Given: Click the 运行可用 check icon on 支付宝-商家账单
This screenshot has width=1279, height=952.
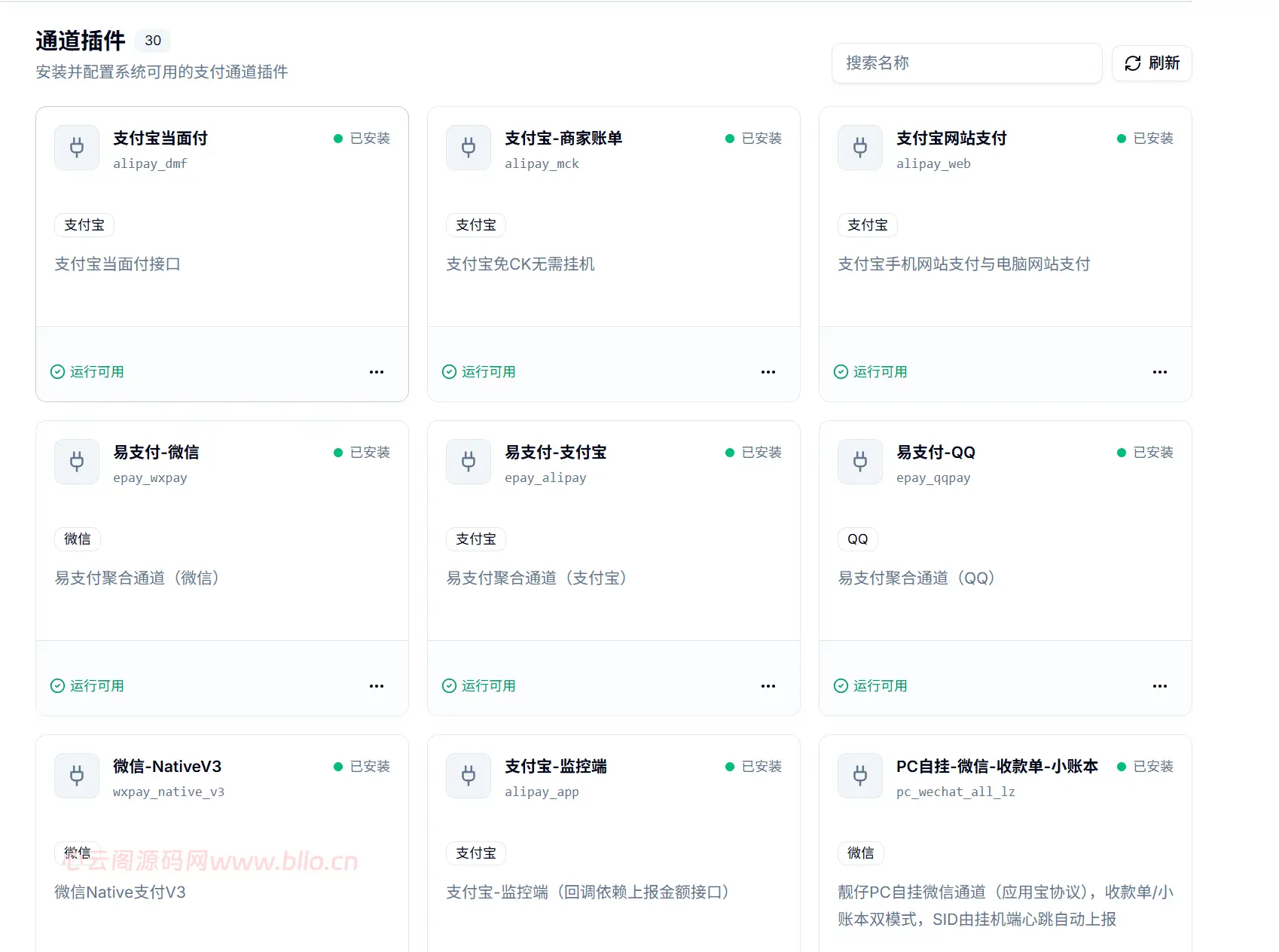Looking at the screenshot, I should (x=449, y=371).
